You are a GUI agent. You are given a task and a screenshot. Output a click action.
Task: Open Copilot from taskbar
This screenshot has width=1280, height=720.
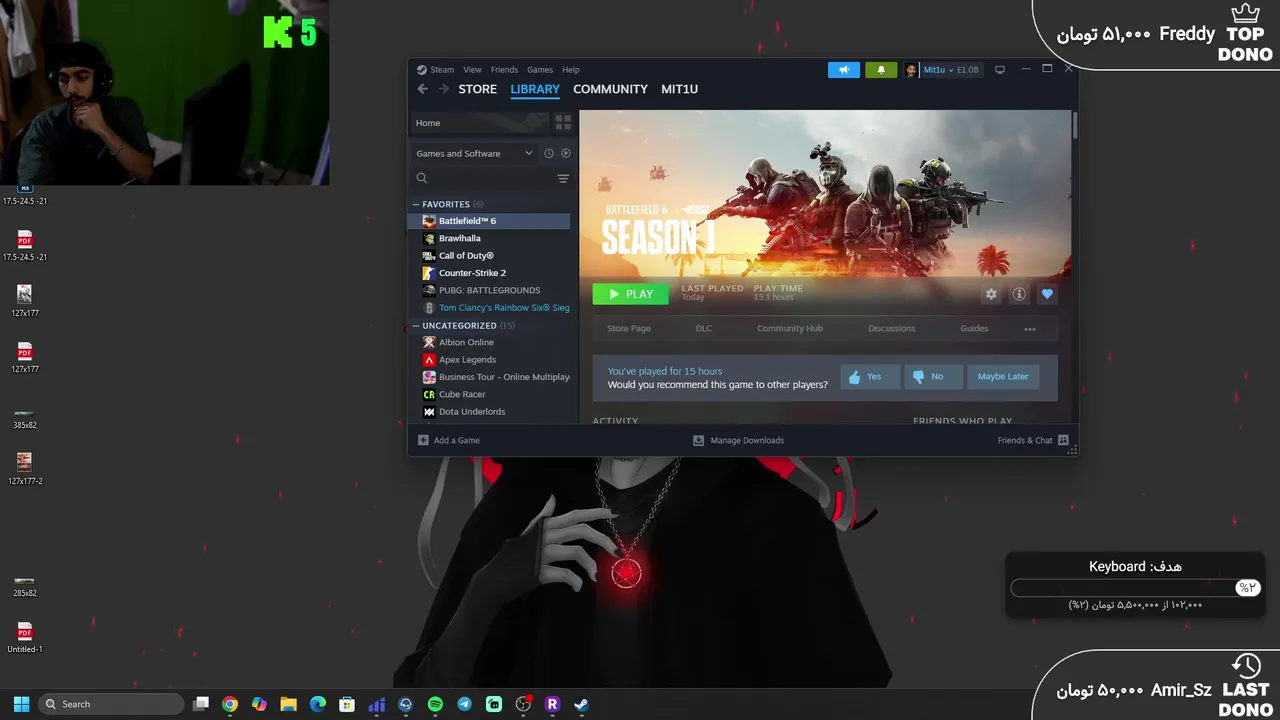point(259,704)
